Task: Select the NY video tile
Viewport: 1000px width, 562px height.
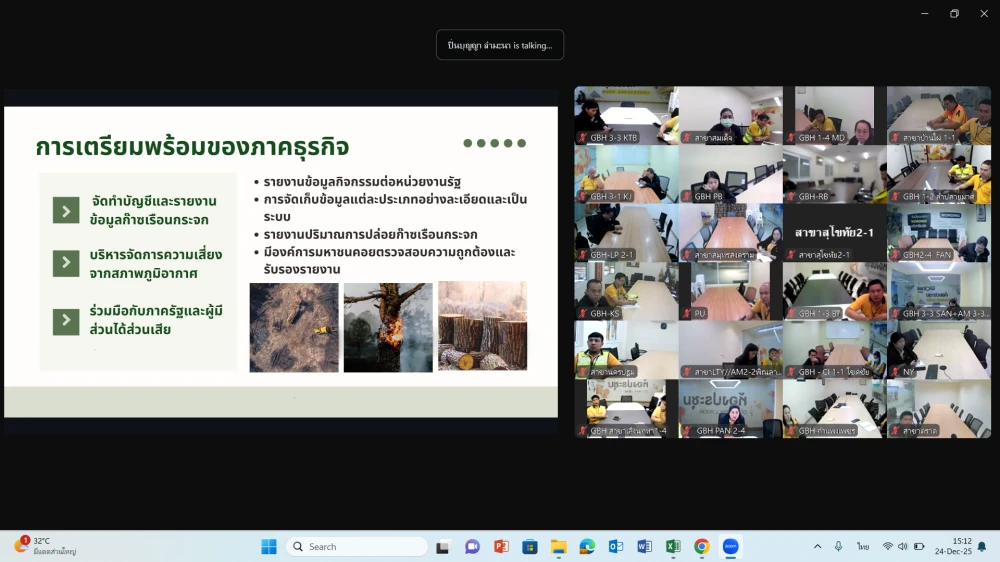Action: pos(939,350)
